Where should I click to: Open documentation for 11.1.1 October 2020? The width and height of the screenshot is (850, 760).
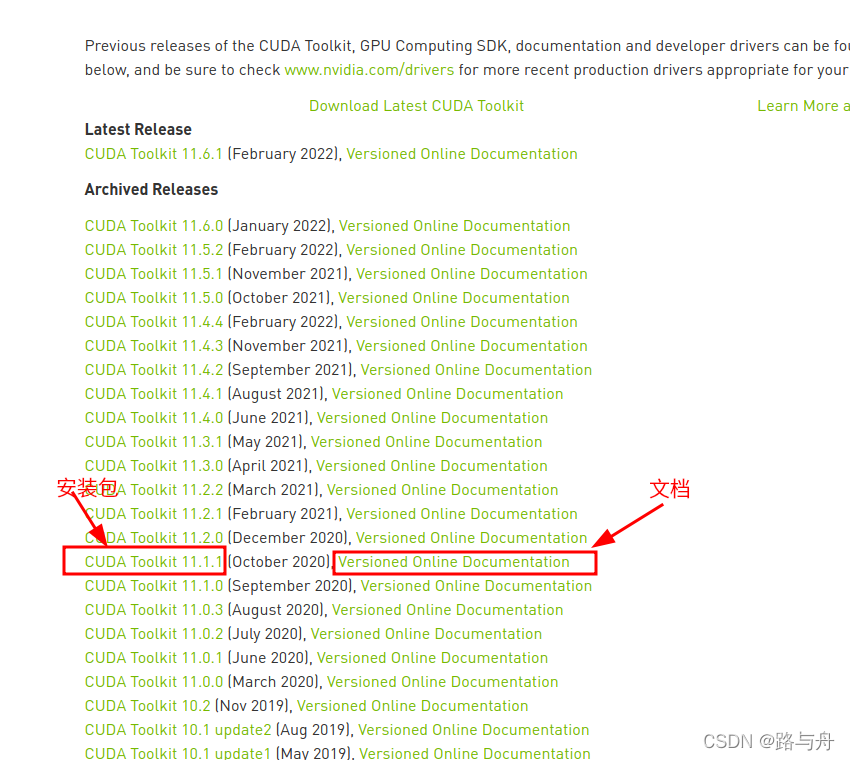454,562
